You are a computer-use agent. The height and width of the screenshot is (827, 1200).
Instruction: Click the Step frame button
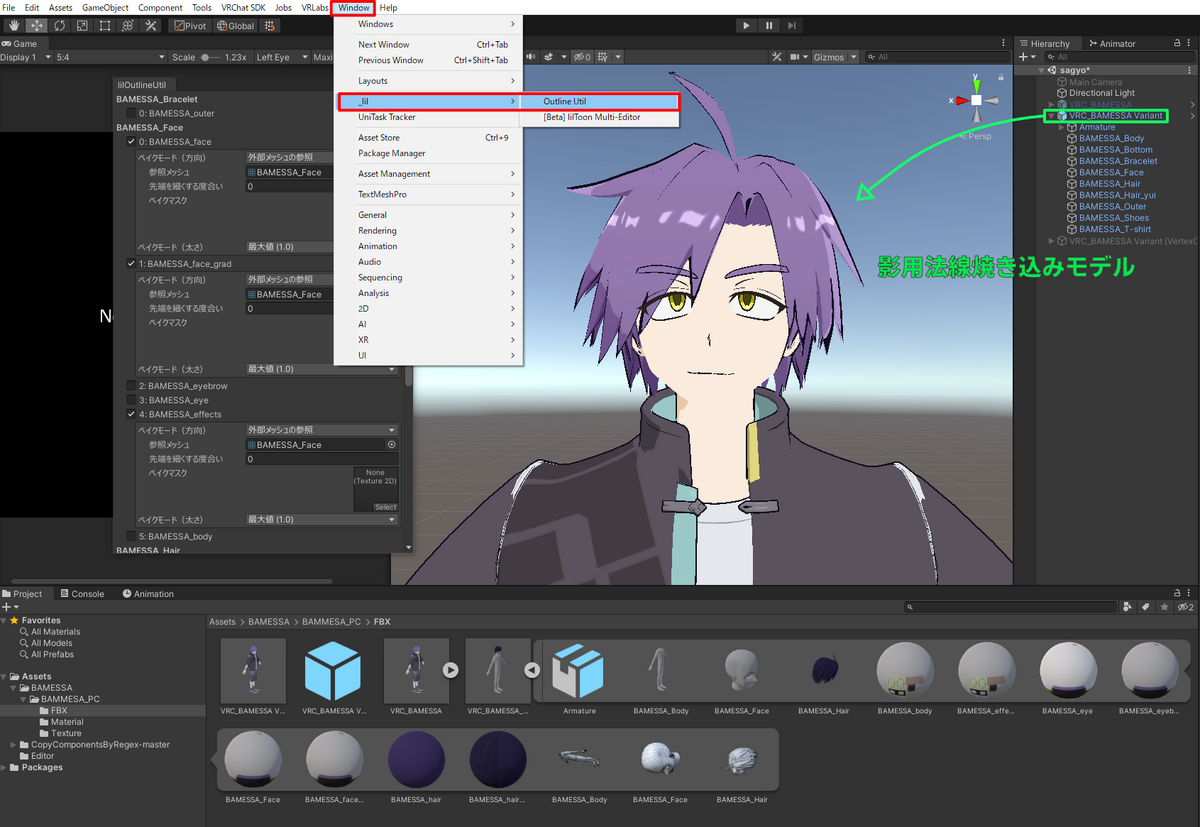pyautogui.click(x=792, y=25)
